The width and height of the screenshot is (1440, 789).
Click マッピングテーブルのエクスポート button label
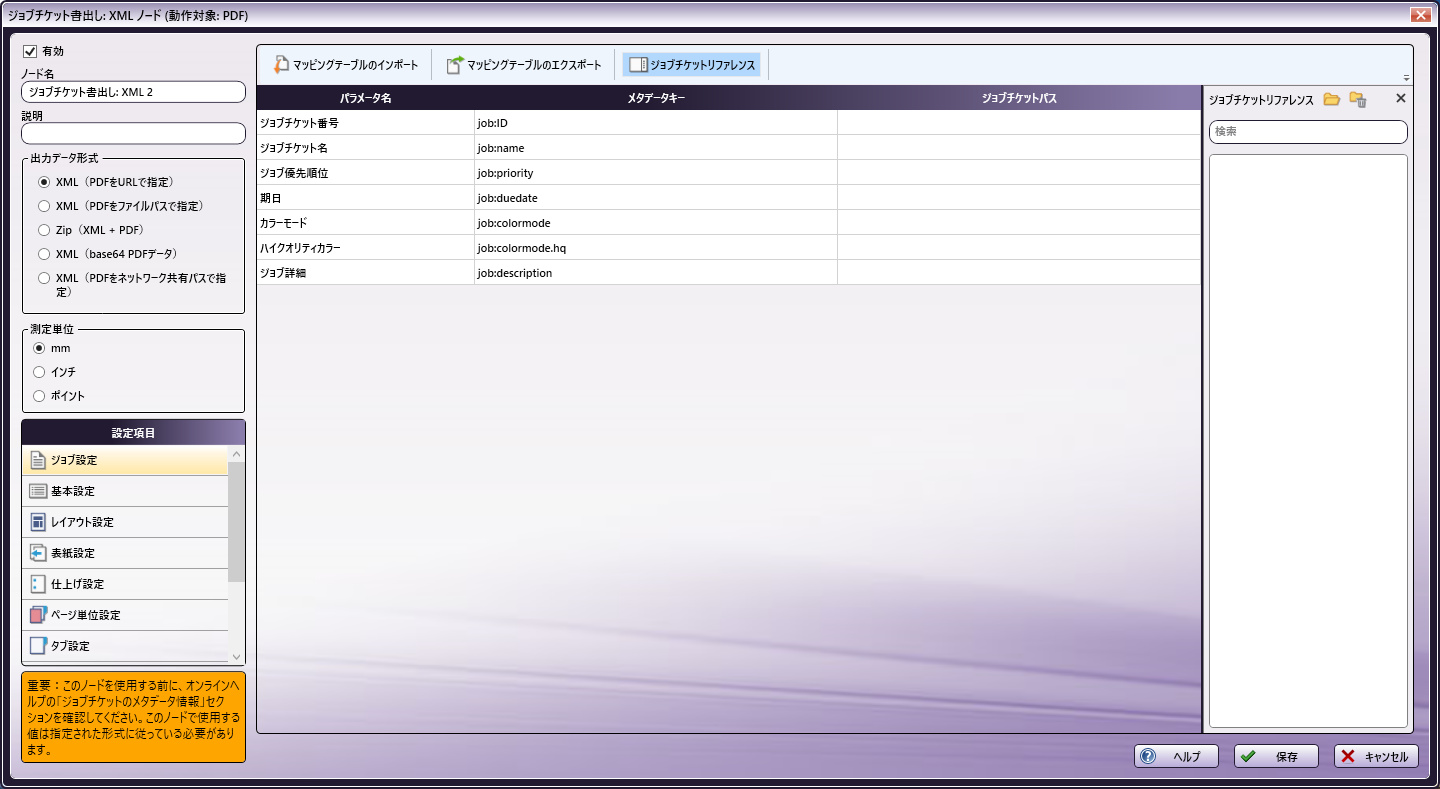click(x=535, y=65)
